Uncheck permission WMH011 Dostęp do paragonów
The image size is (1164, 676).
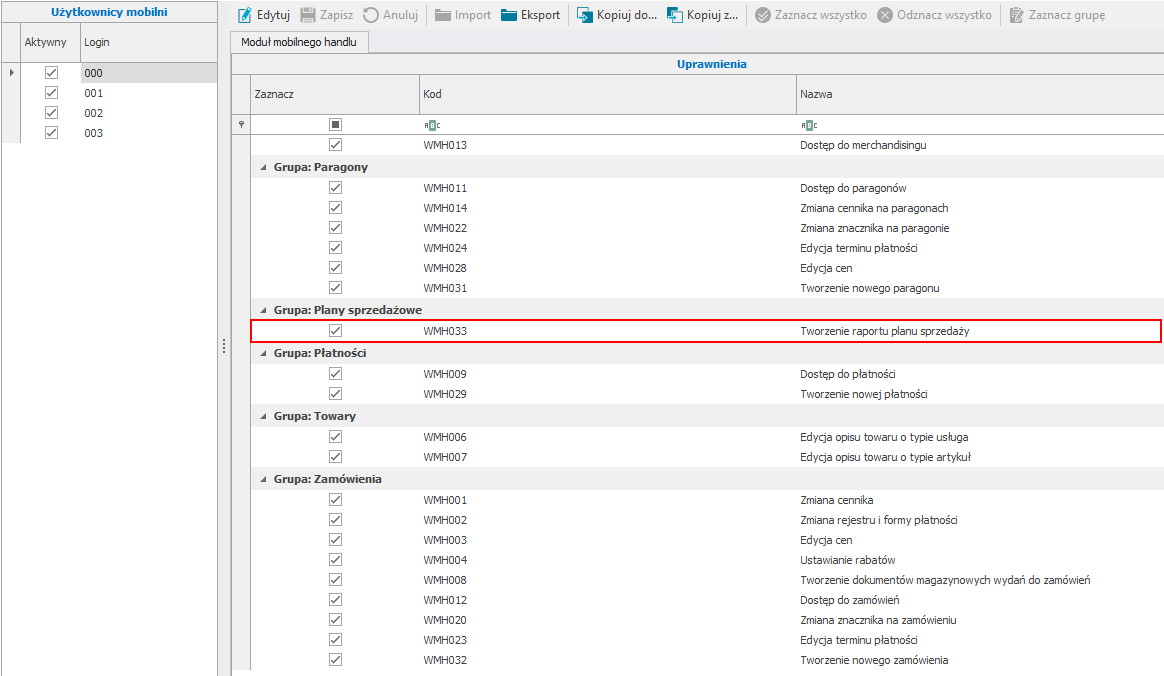[x=336, y=188]
